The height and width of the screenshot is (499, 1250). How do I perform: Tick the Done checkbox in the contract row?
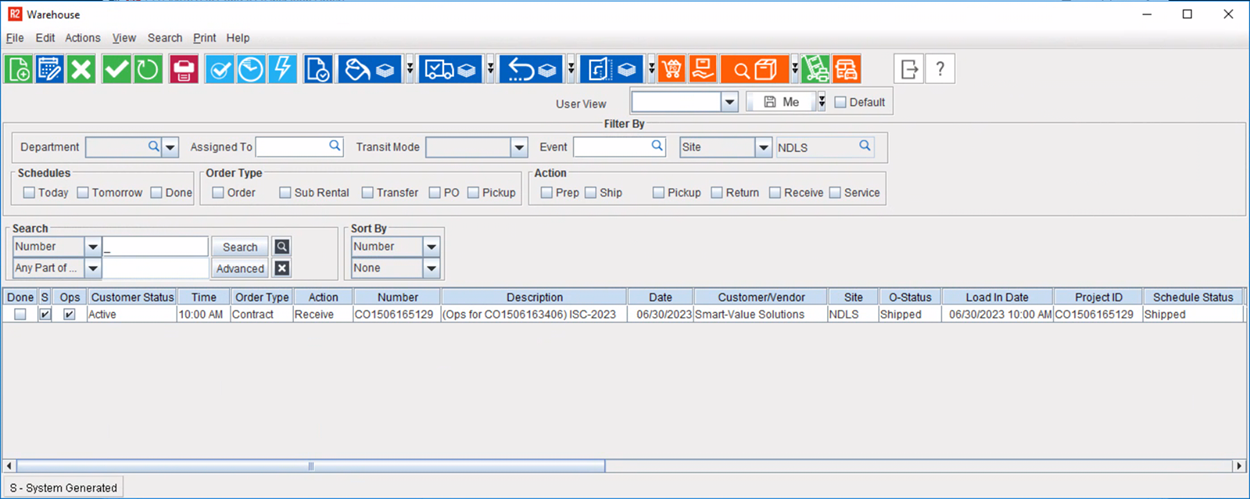[x=20, y=314]
